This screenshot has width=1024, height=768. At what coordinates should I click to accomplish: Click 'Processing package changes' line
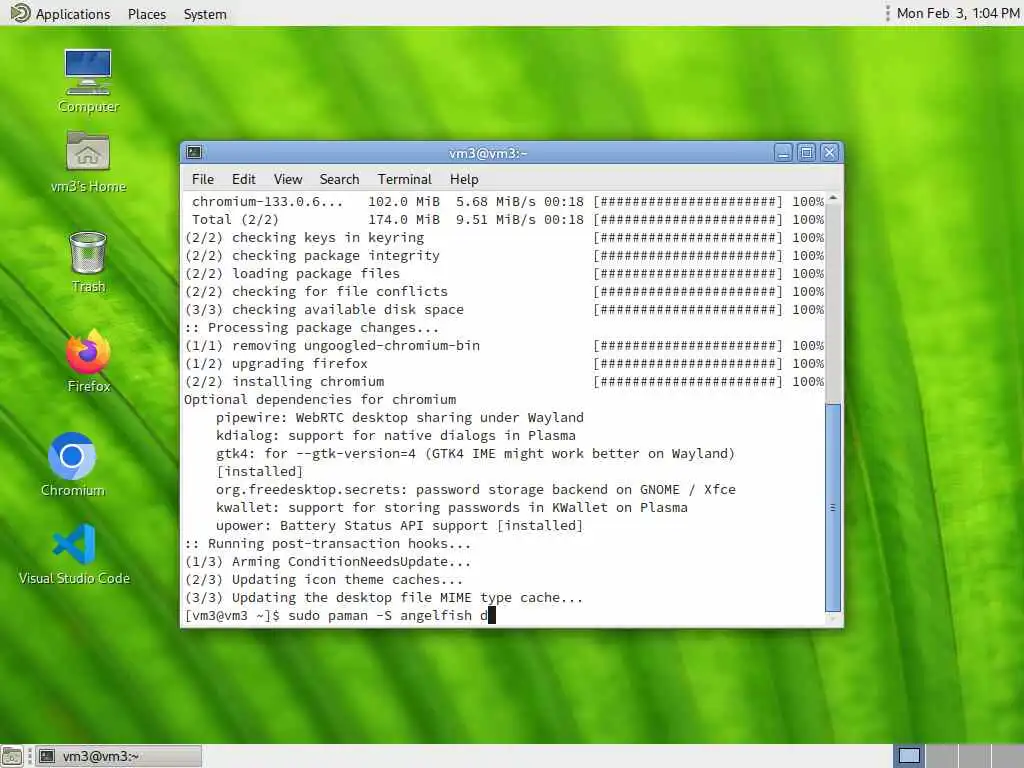[x=312, y=327]
